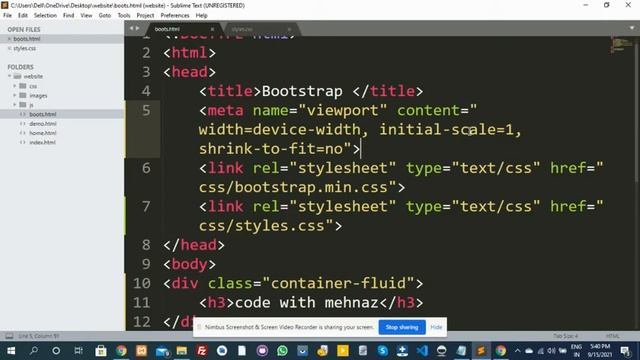Viewport: 640px width, 360px height.
Task: Open the File menu
Action: [7, 16]
